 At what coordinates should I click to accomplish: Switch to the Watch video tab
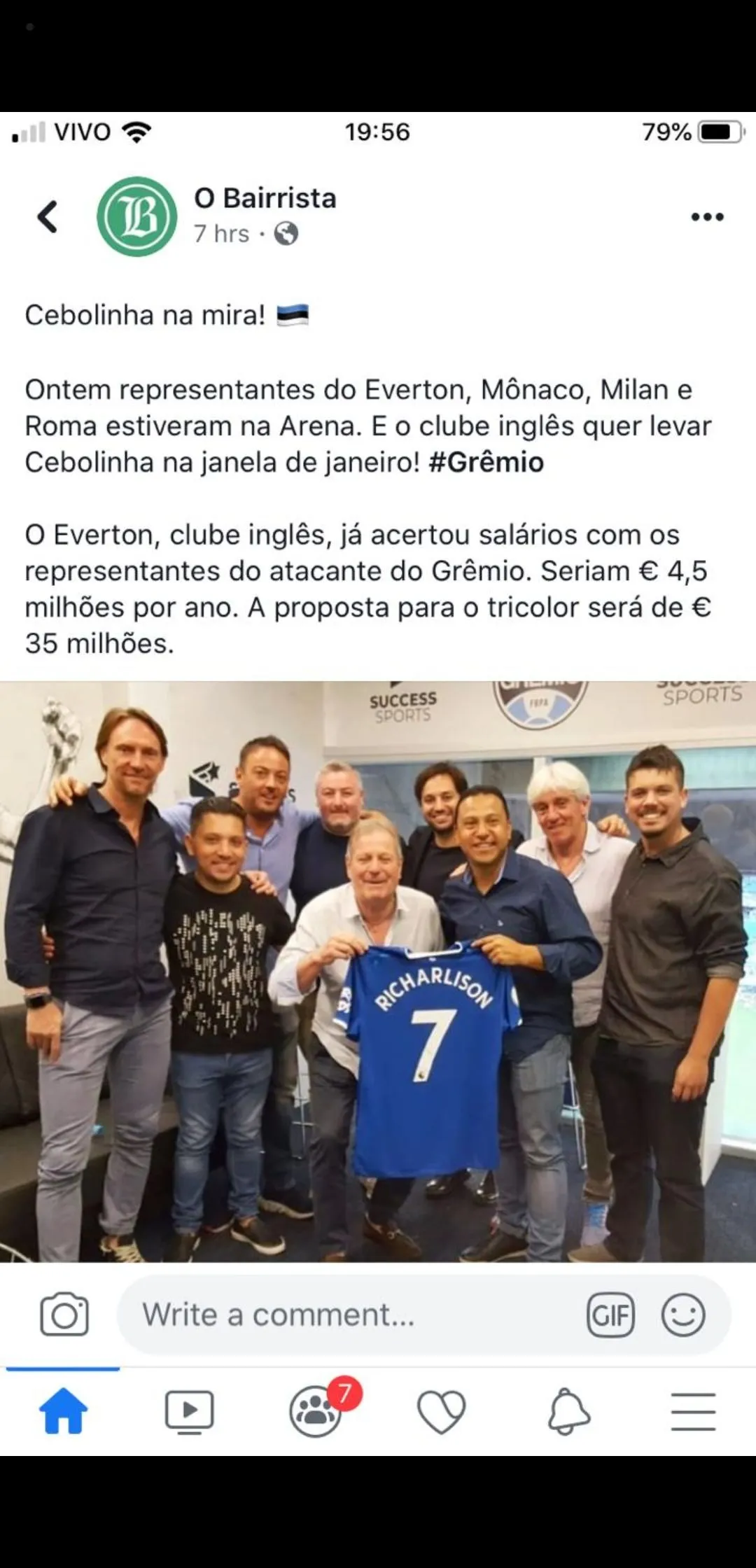coord(189,1411)
